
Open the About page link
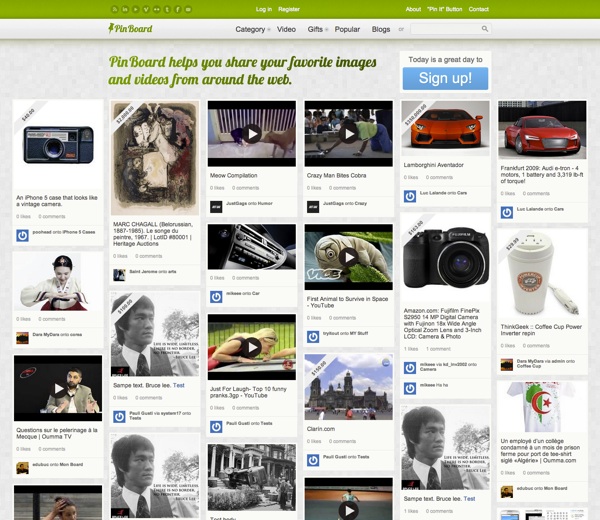(x=413, y=9)
